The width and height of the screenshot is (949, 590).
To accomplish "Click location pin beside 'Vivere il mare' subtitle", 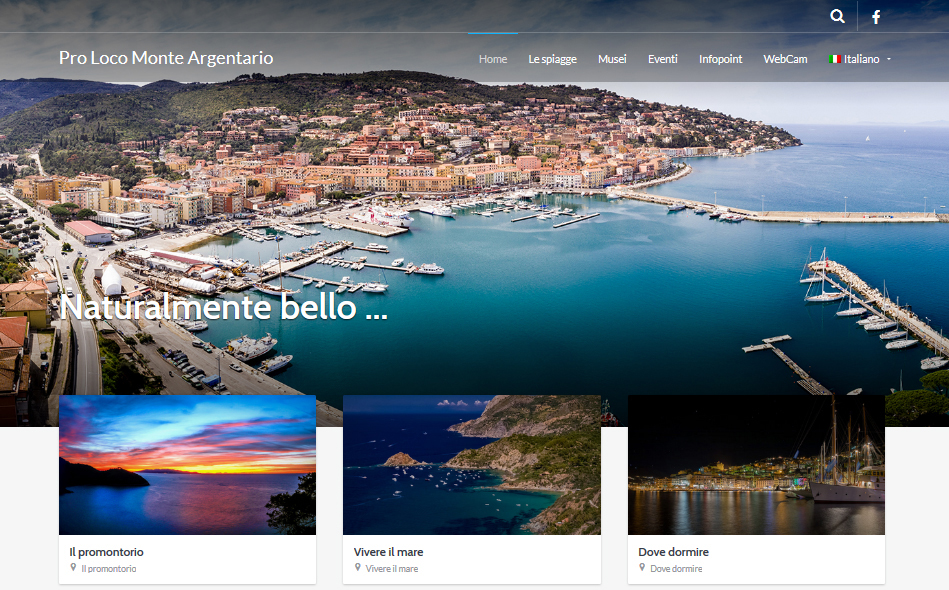I will tap(358, 568).
